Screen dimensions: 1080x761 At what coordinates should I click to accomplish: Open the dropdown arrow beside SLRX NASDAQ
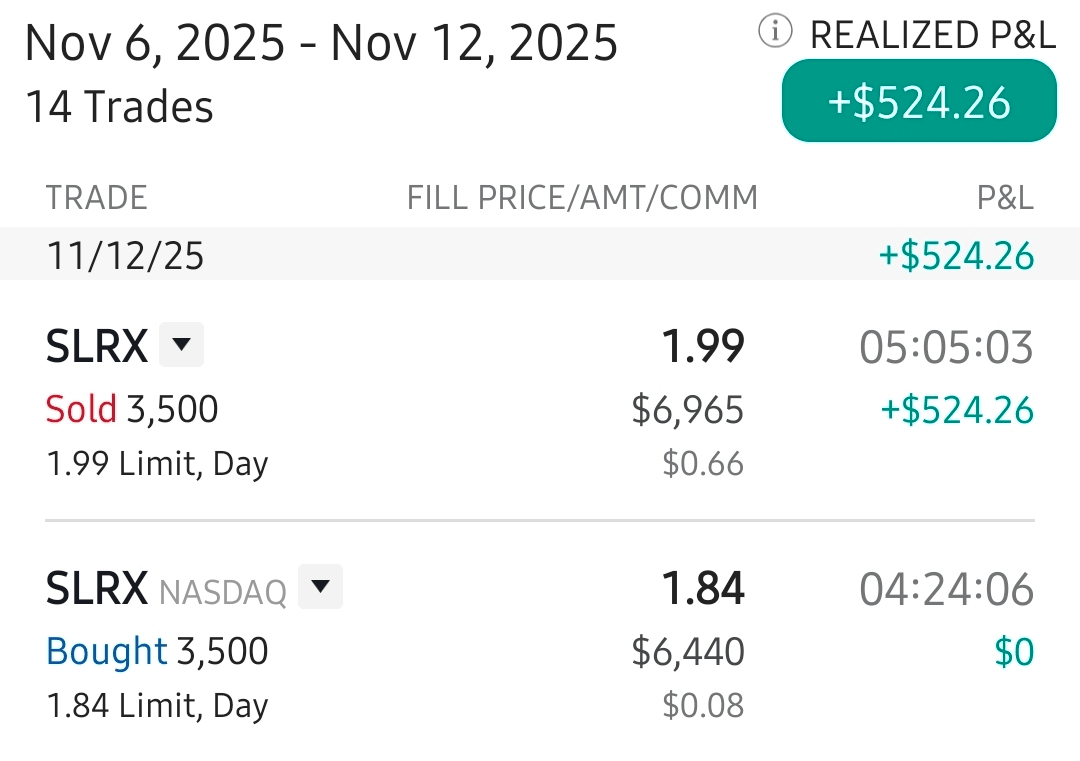pos(320,587)
